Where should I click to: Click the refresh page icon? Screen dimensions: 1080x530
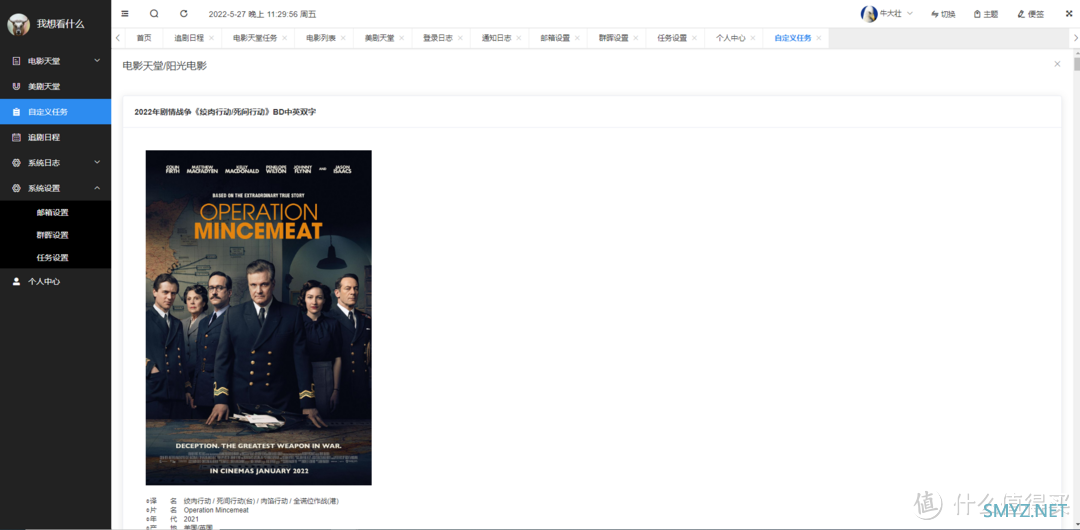[183, 13]
